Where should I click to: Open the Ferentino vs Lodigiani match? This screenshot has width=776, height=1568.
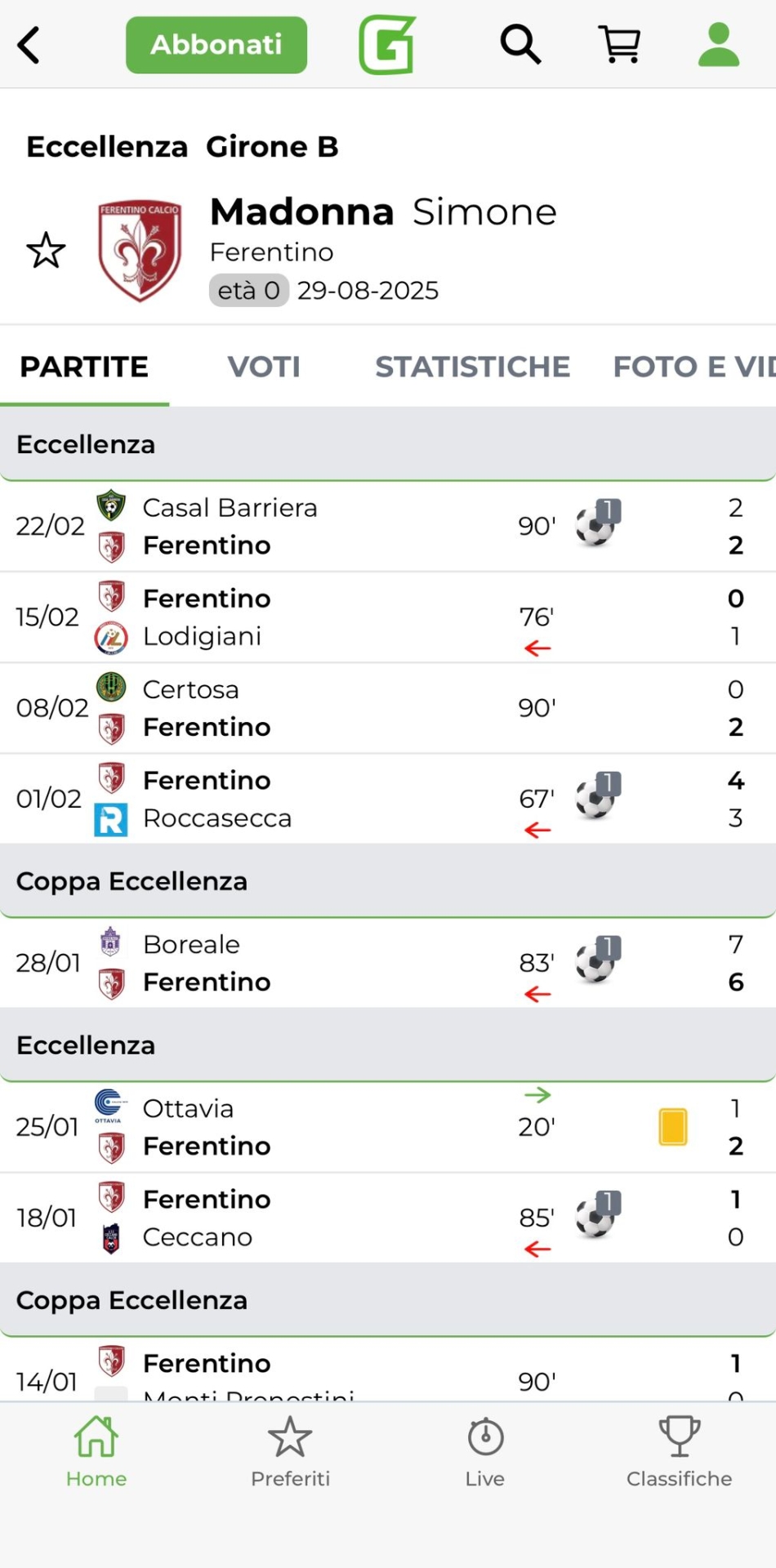coord(327,617)
